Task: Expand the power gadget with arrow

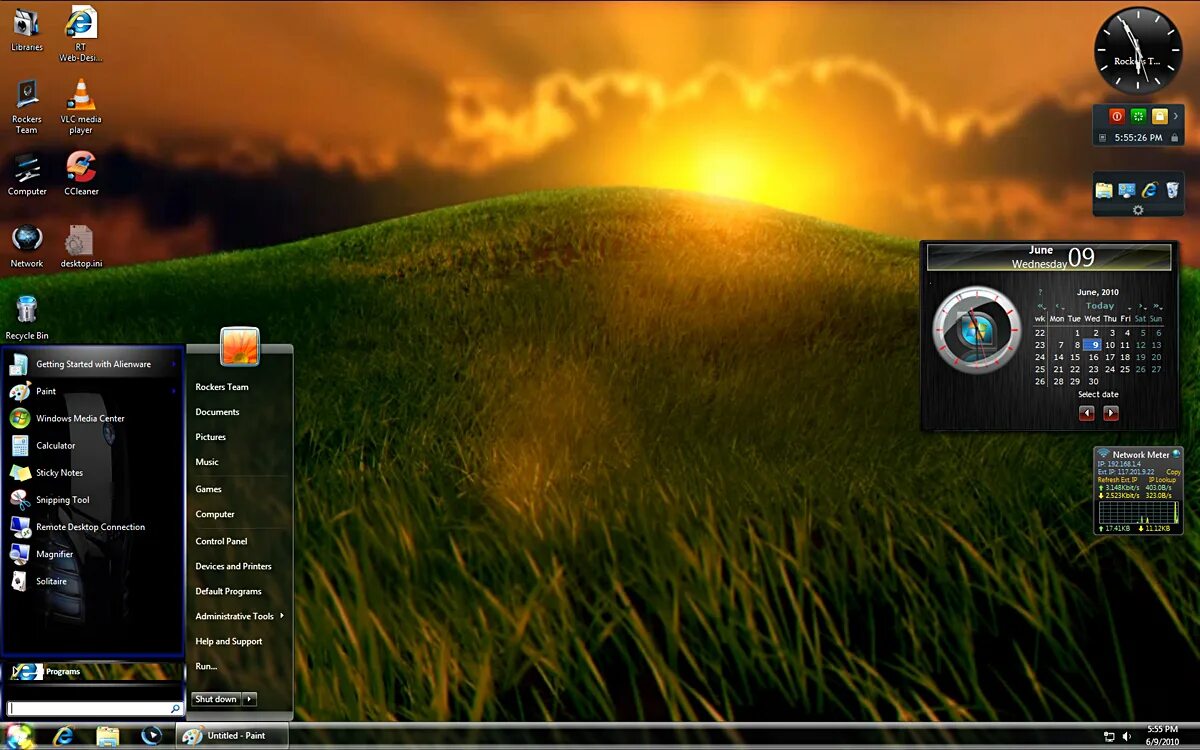Action: pyautogui.click(x=1176, y=116)
